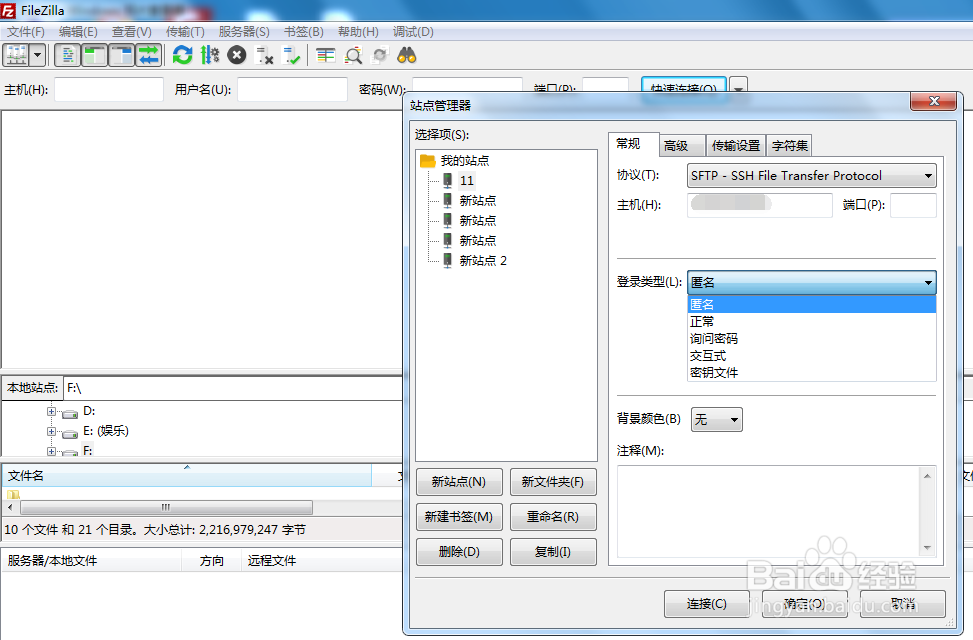The image size is (973, 640).
Task: Choose 匿名 from the login type list
Action: 812,304
